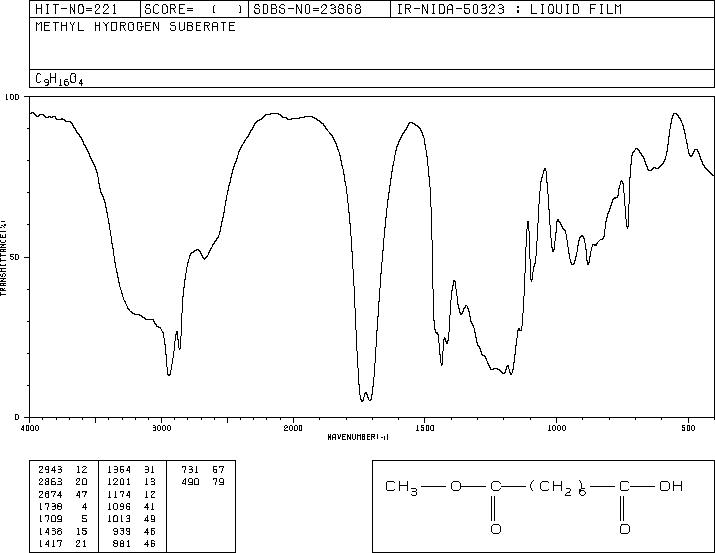Click the TRANSMITTANCE y-axis title
The height and width of the screenshot is (553, 715).
click(3, 258)
